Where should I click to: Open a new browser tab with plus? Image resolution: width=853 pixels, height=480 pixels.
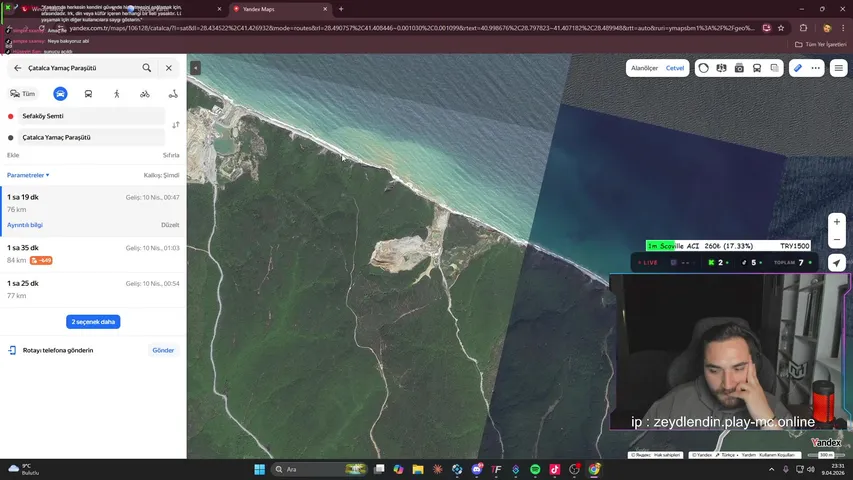(x=341, y=9)
